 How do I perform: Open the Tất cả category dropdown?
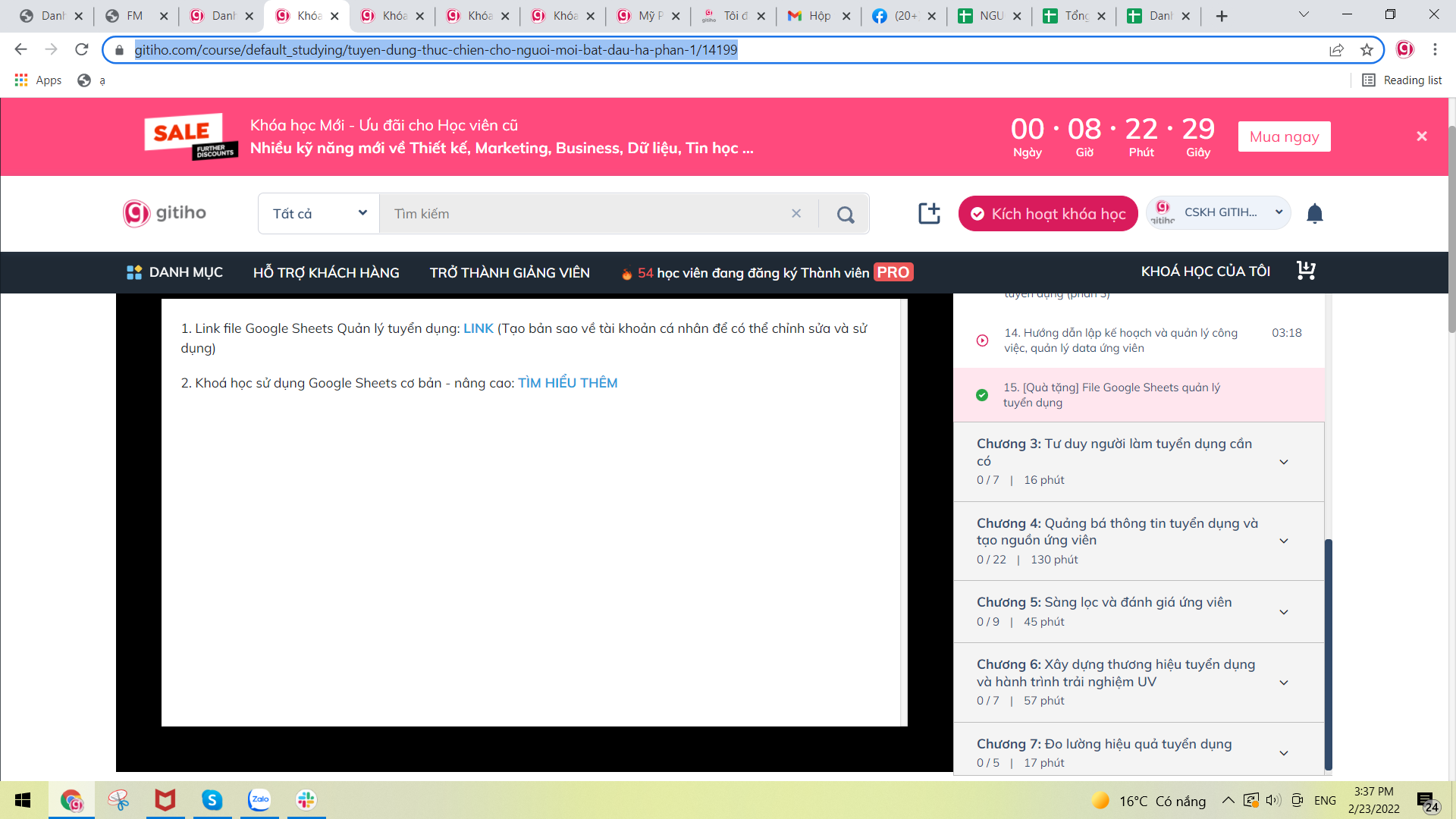tap(319, 214)
